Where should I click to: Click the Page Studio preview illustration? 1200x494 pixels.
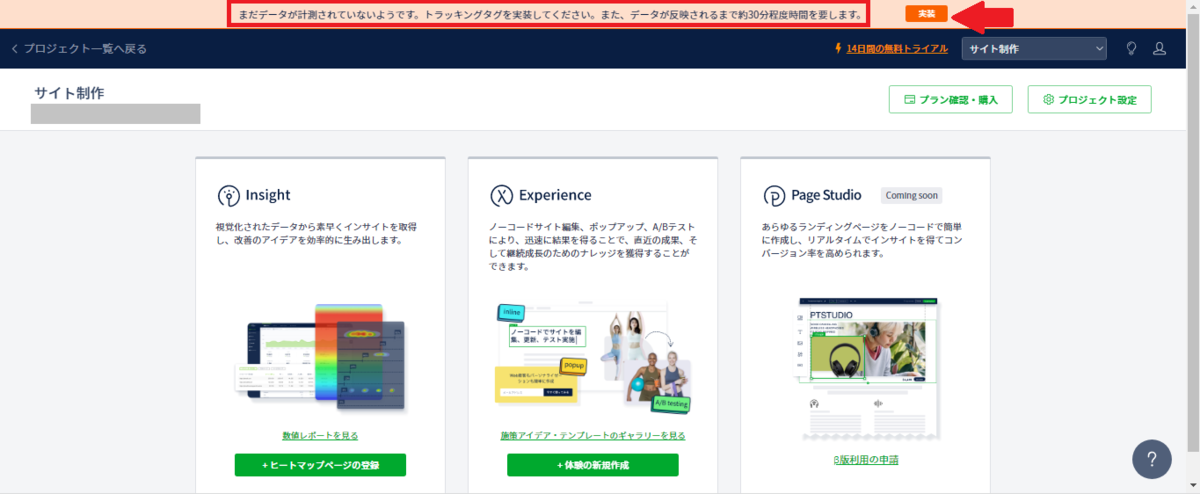coord(866,367)
